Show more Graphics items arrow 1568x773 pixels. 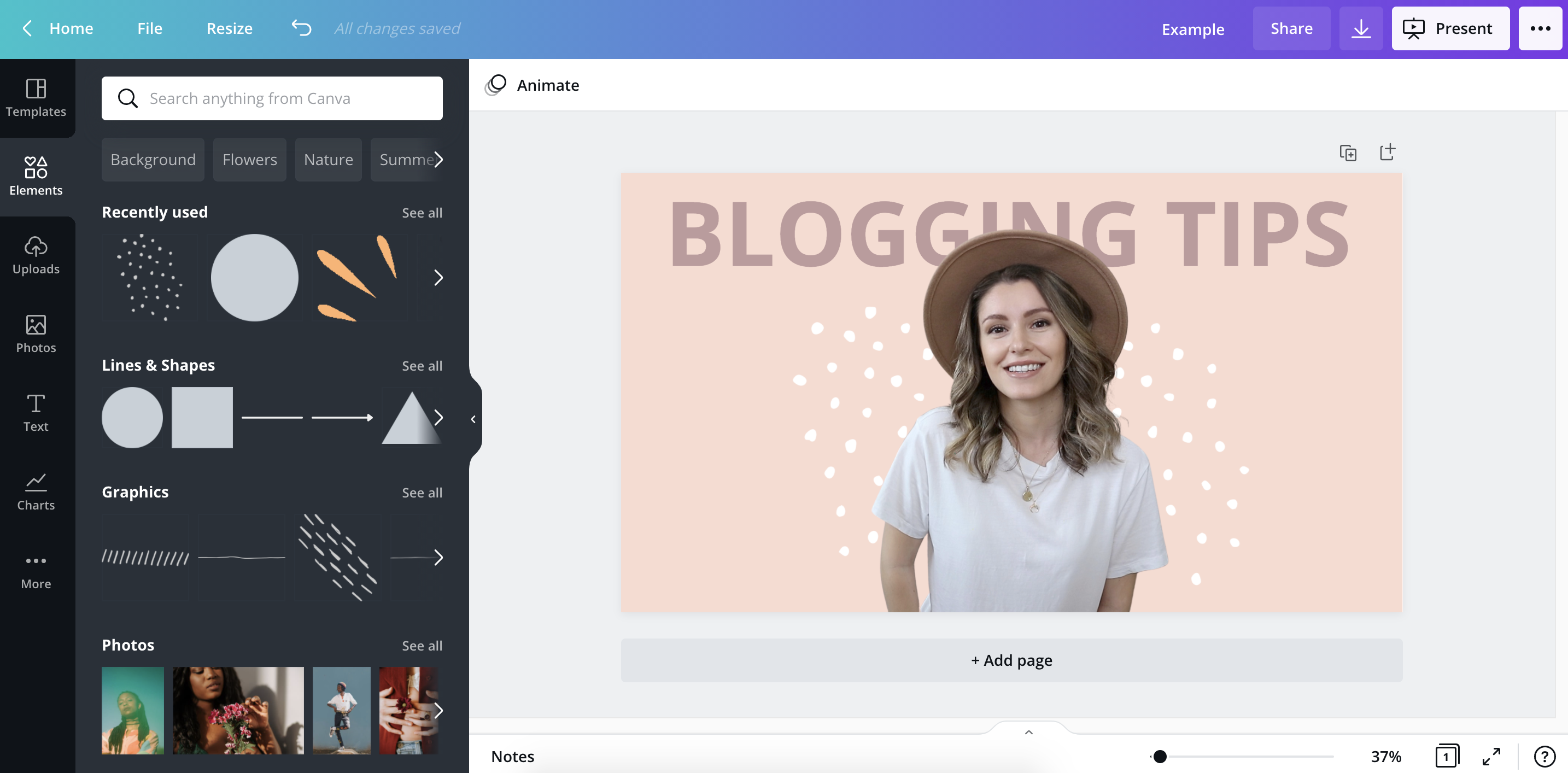pyautogui.click(x=438, y=558)
